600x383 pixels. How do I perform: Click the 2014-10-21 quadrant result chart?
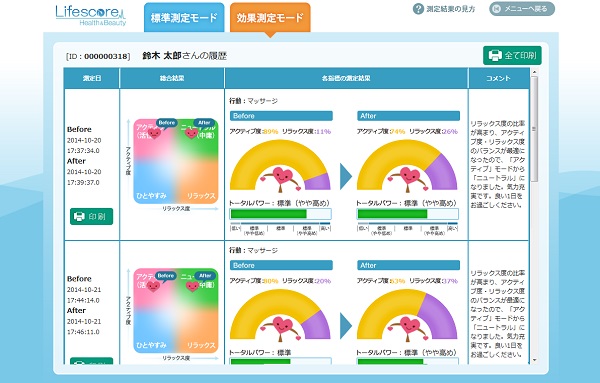tap(176, 310)
